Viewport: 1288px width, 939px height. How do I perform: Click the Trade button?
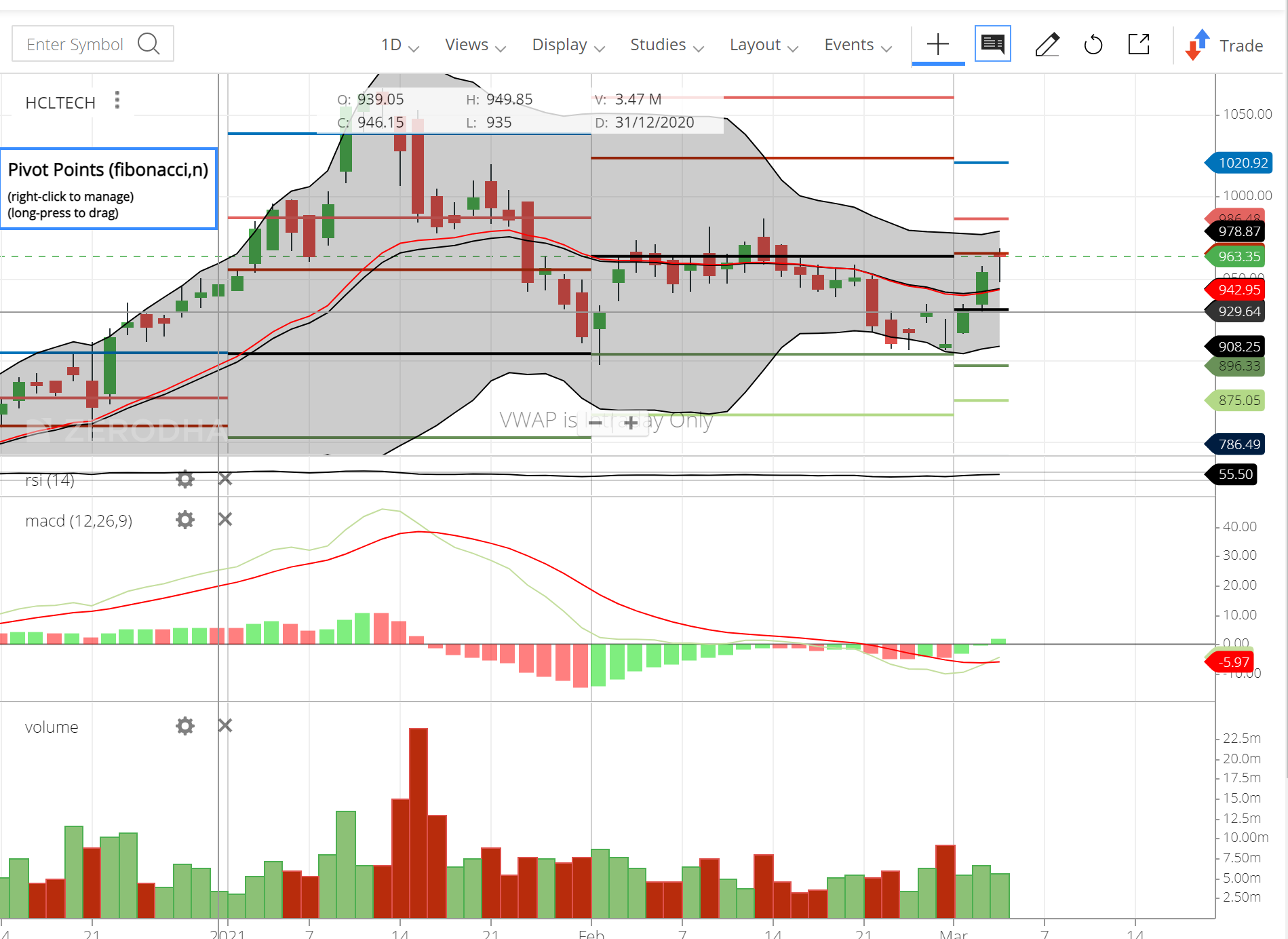(x=1224, y=45)
